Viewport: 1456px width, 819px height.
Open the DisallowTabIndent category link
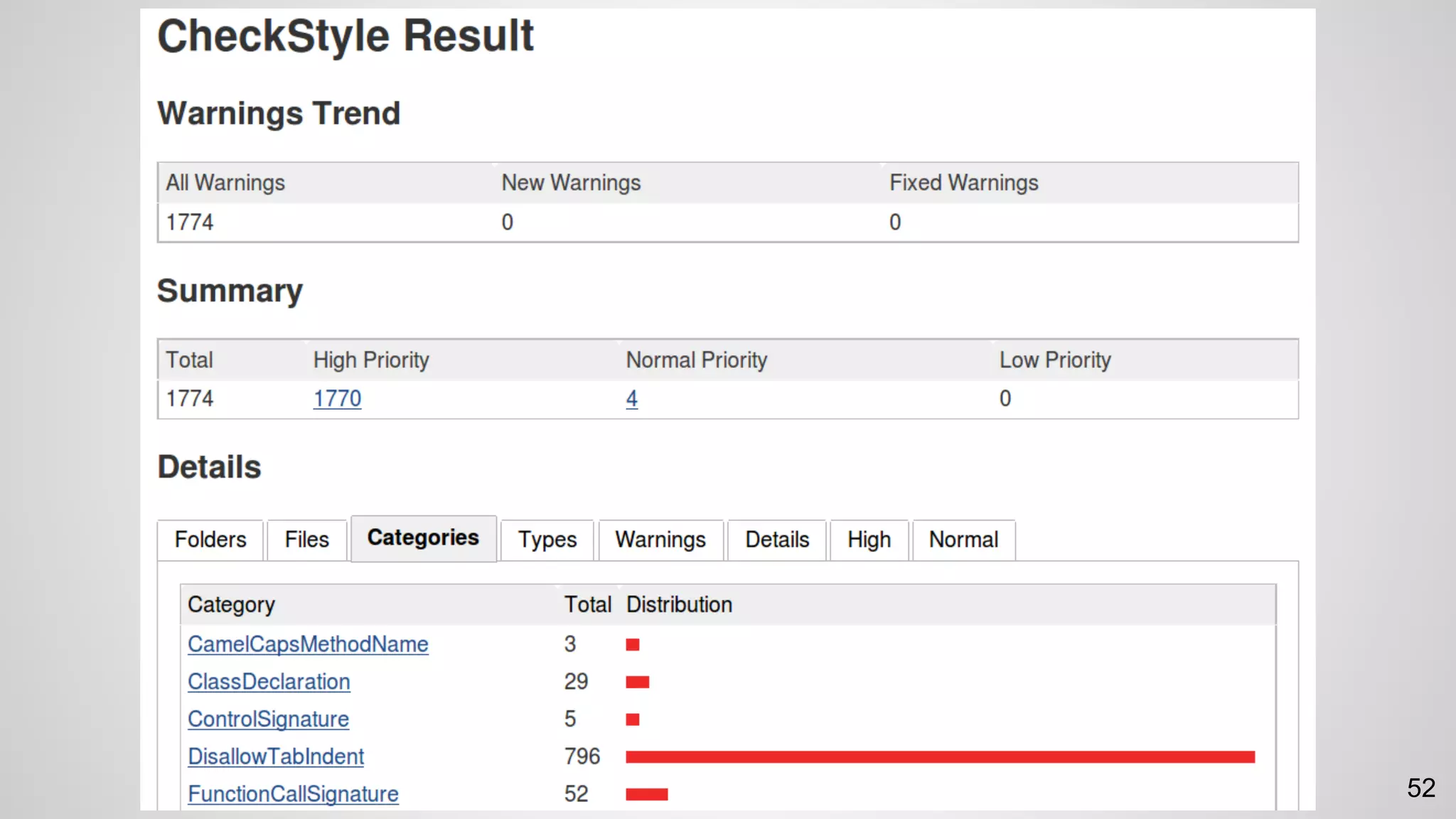point(276,756)
